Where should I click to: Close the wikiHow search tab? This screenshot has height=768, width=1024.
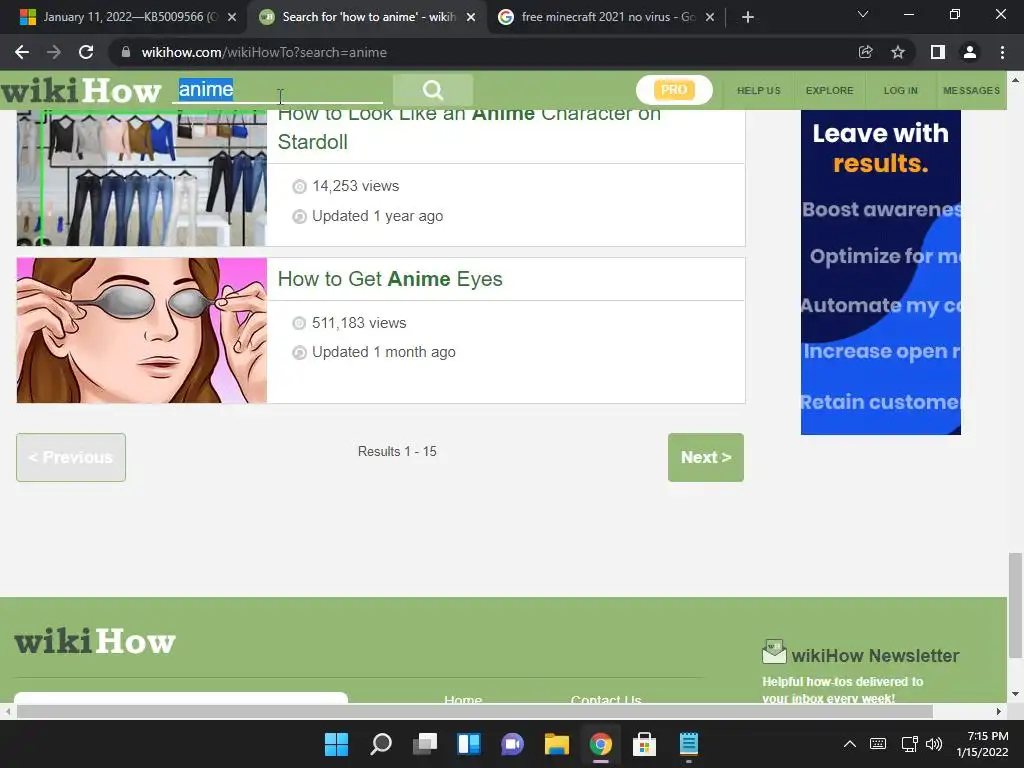click(x=471, y=17)
